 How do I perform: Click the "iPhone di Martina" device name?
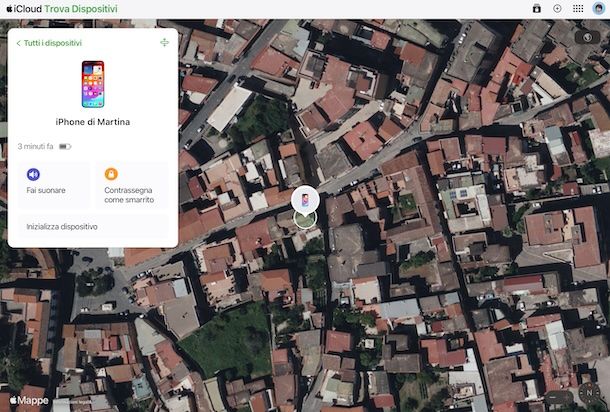pos(93,122)
